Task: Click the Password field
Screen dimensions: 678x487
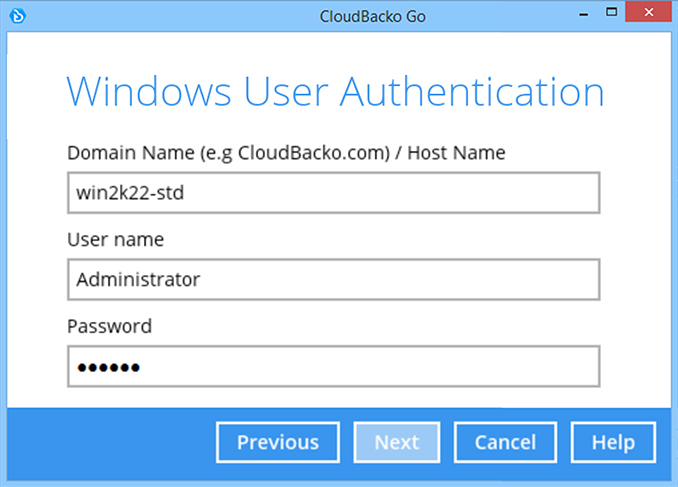Action: tap(333, 366)
